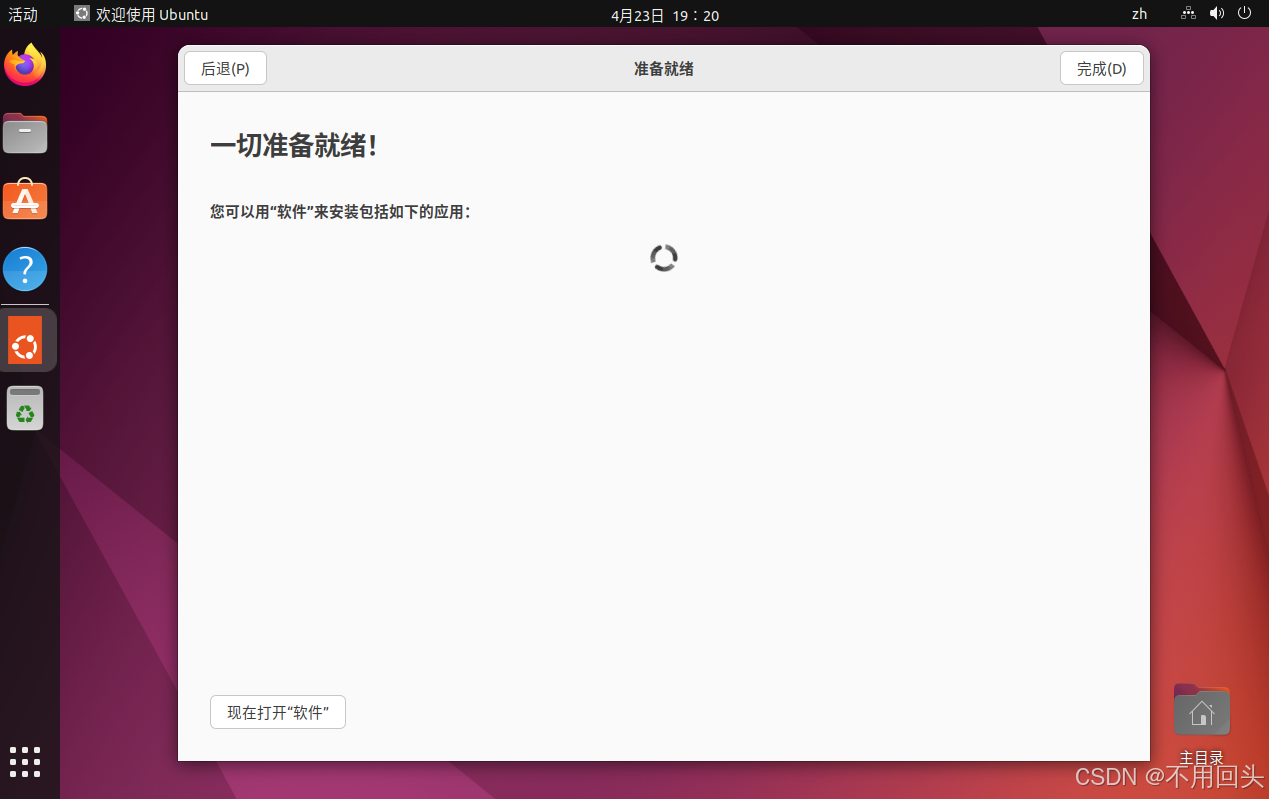Viewport: 1269px width, 799px height.
Task: Open the Help icon in dock
Action: pyautogui.click(x=26, y=269)
